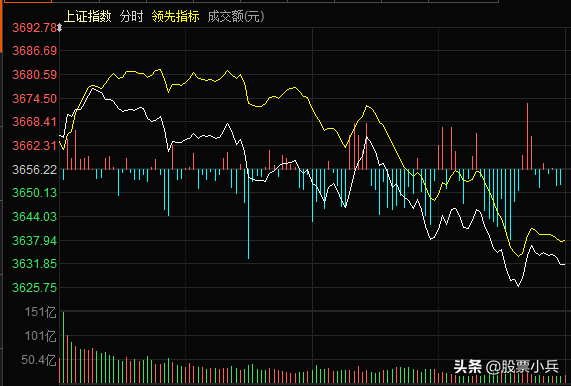571x386 pixels.
Task: Select the 成交额(元) turnover label
Action: 236,16
